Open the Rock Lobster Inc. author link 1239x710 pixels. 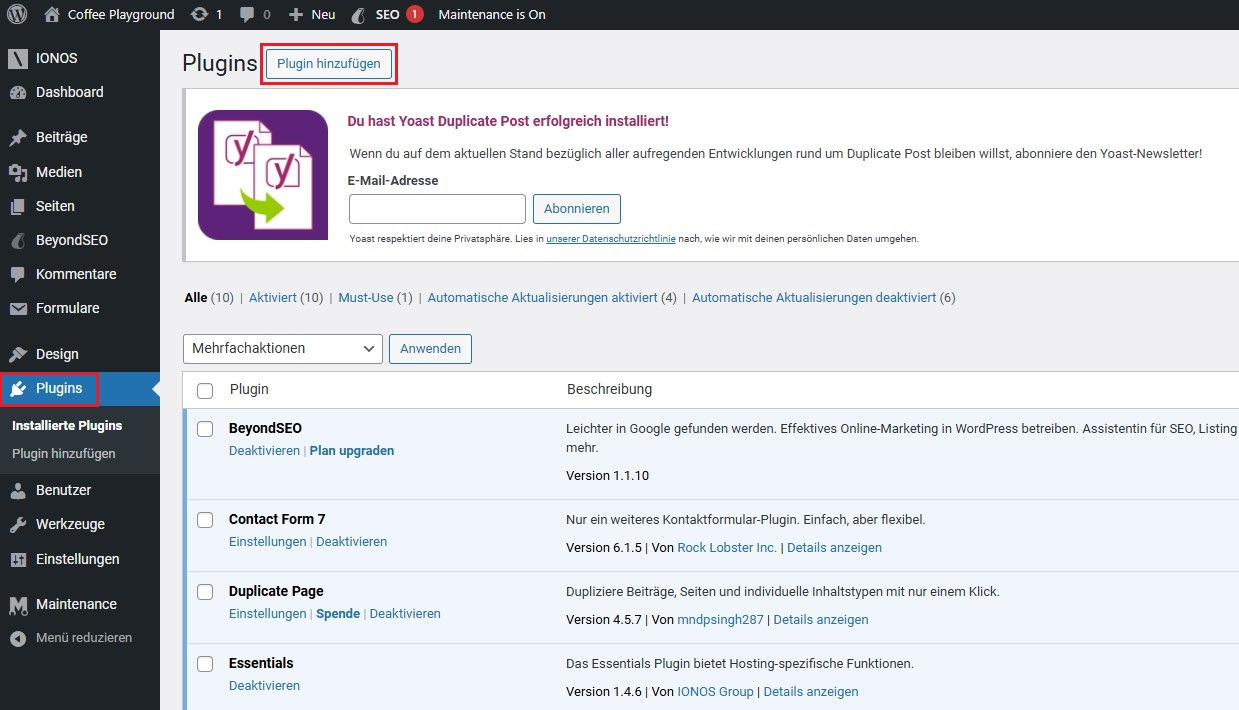coord(727,547)
